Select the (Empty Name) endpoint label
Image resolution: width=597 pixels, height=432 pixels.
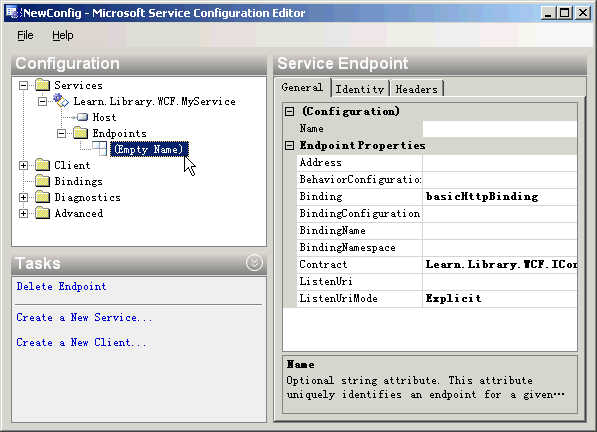(x=149, y=149)
